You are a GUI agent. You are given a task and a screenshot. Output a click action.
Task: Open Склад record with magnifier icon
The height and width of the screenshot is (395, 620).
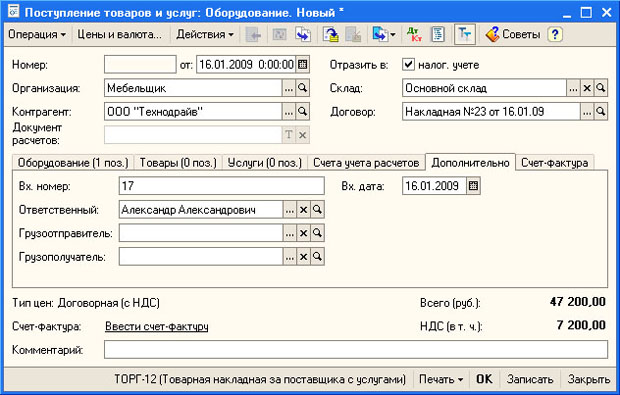[601, 88]
